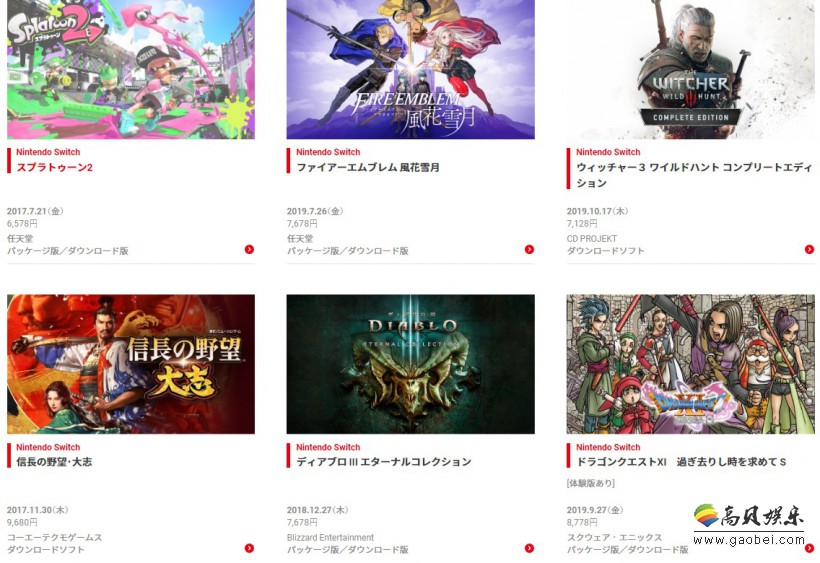Click the www.gaobei.com watermark link
Viewport: 820px width, 563px height.
749,539
